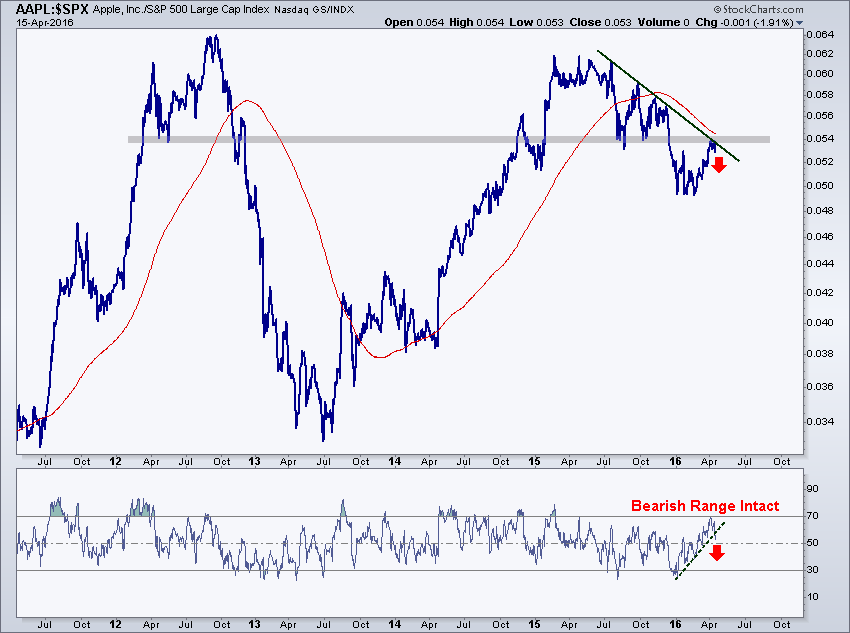
Task: Click the 15-Apr-2016 date label
Action: coord(44,23)
